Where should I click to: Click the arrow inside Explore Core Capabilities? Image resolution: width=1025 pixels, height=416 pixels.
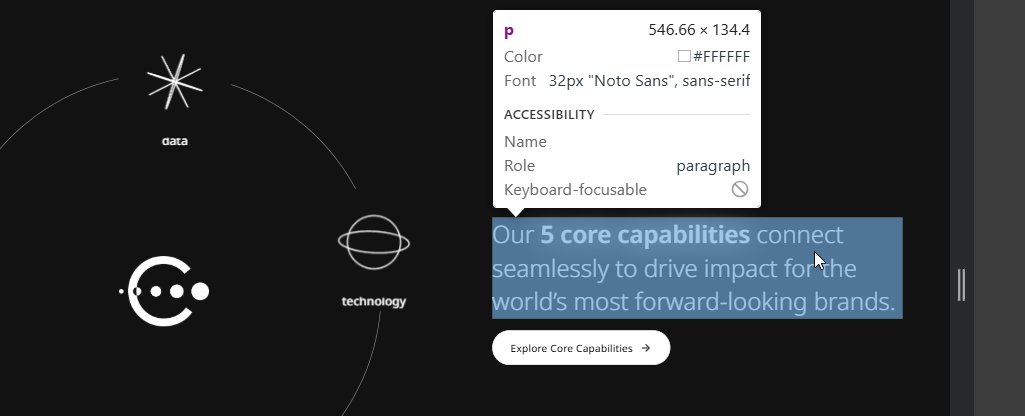tap(646, 348)
